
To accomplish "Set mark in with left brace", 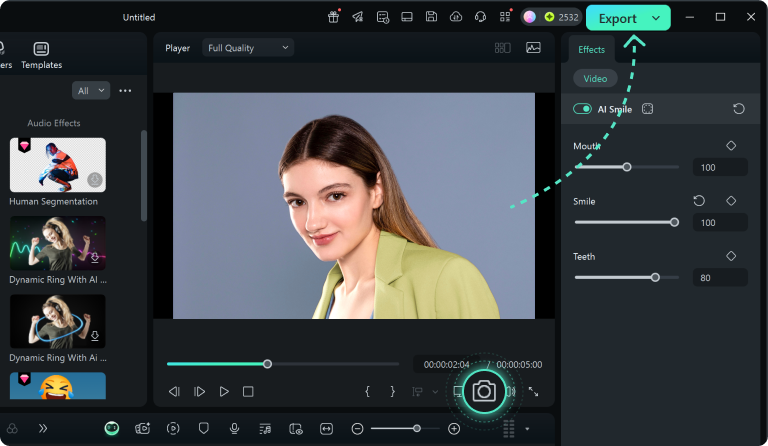I will (x=367, y=391).
